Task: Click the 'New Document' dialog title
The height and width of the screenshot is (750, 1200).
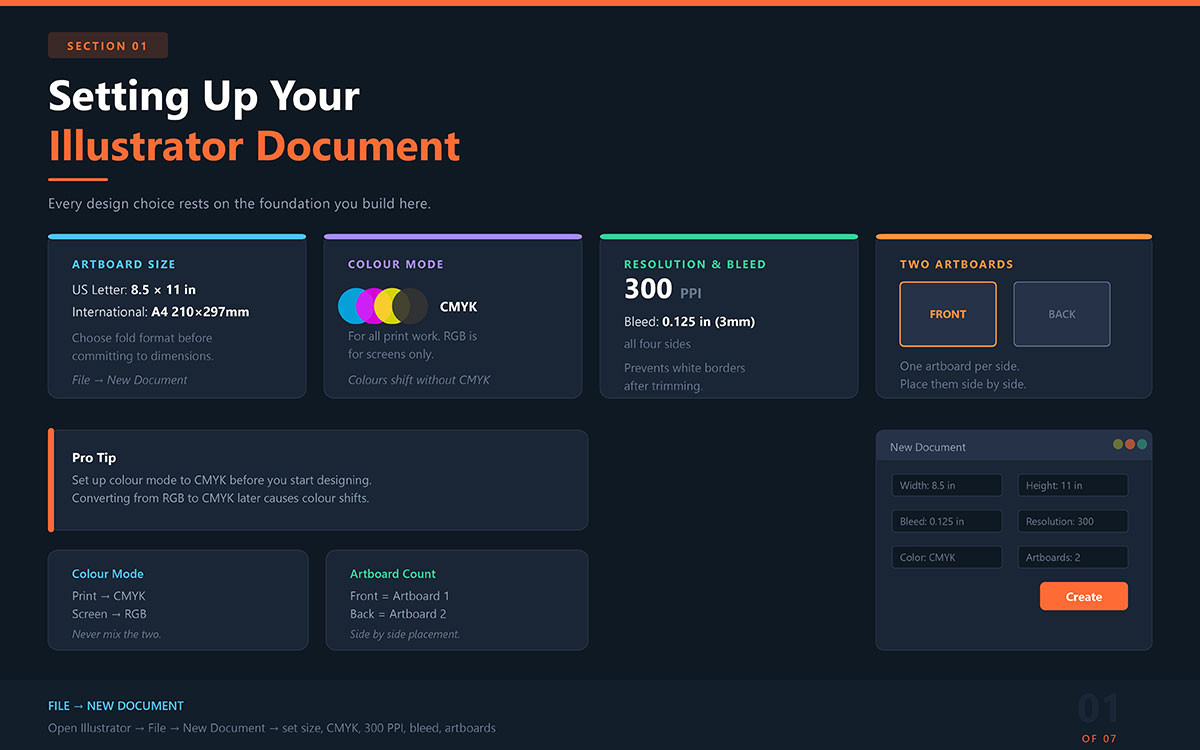Action: pos(928,447)
